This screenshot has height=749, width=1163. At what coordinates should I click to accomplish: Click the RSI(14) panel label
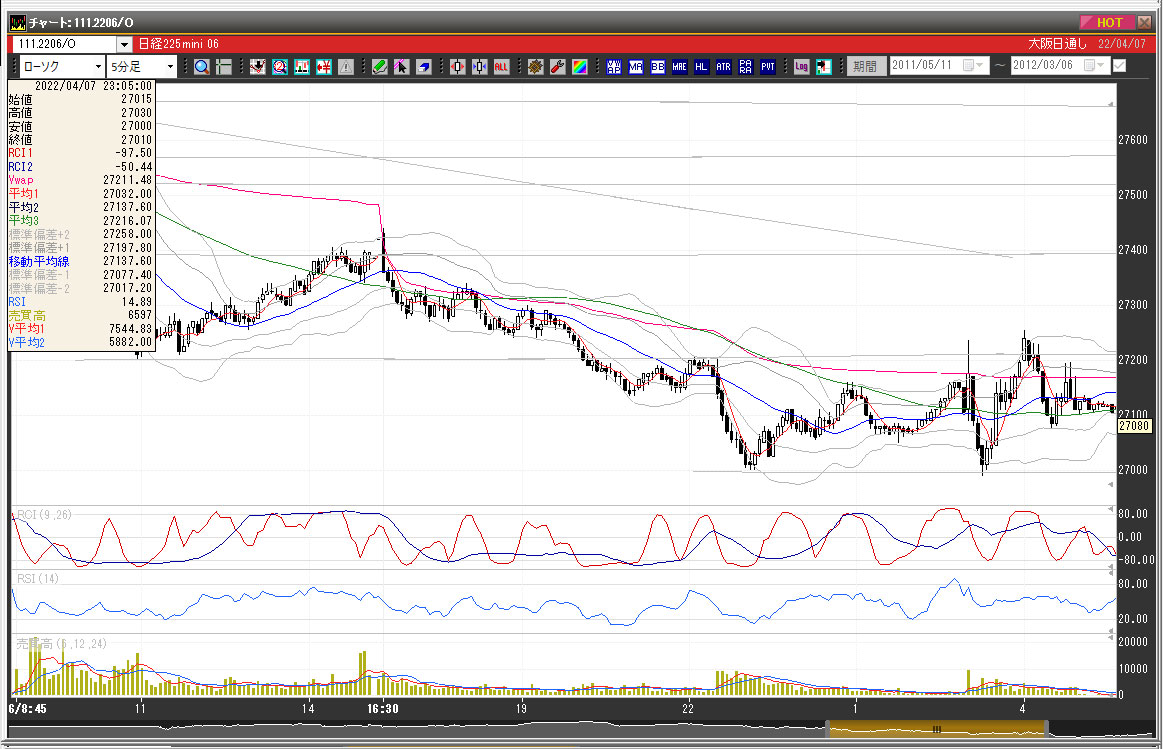38,578
